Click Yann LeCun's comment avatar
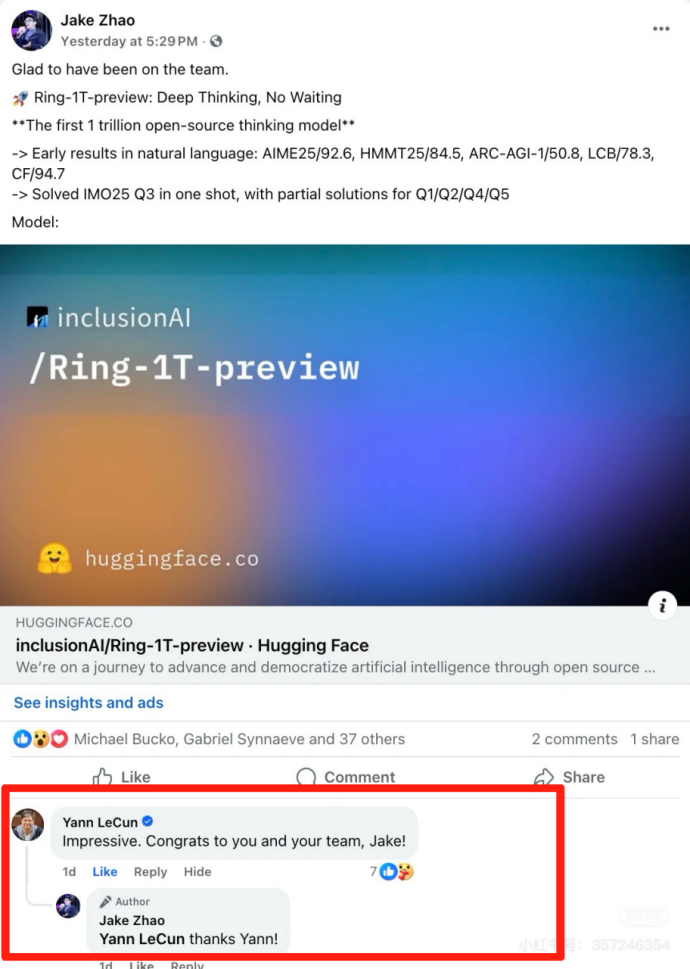This screenshot has height=969, width=690. point(28,824)
